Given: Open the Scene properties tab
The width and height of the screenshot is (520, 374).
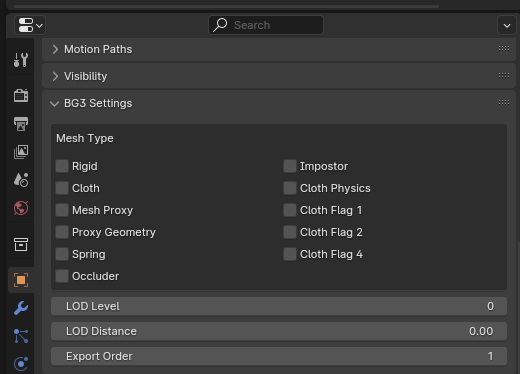Looking at the screenshot, I should pos(21,180).
